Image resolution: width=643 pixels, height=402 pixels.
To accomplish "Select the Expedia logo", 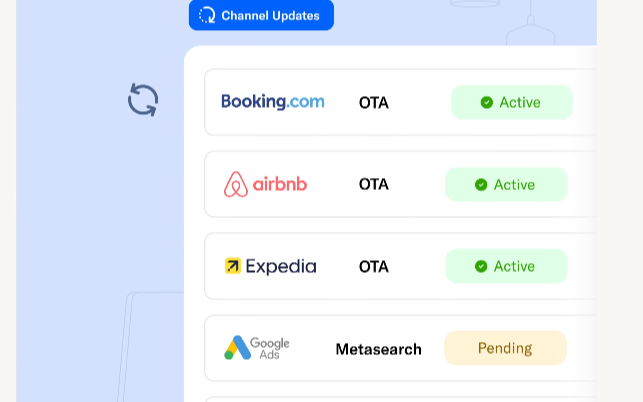I will click(x=271, y=266).
